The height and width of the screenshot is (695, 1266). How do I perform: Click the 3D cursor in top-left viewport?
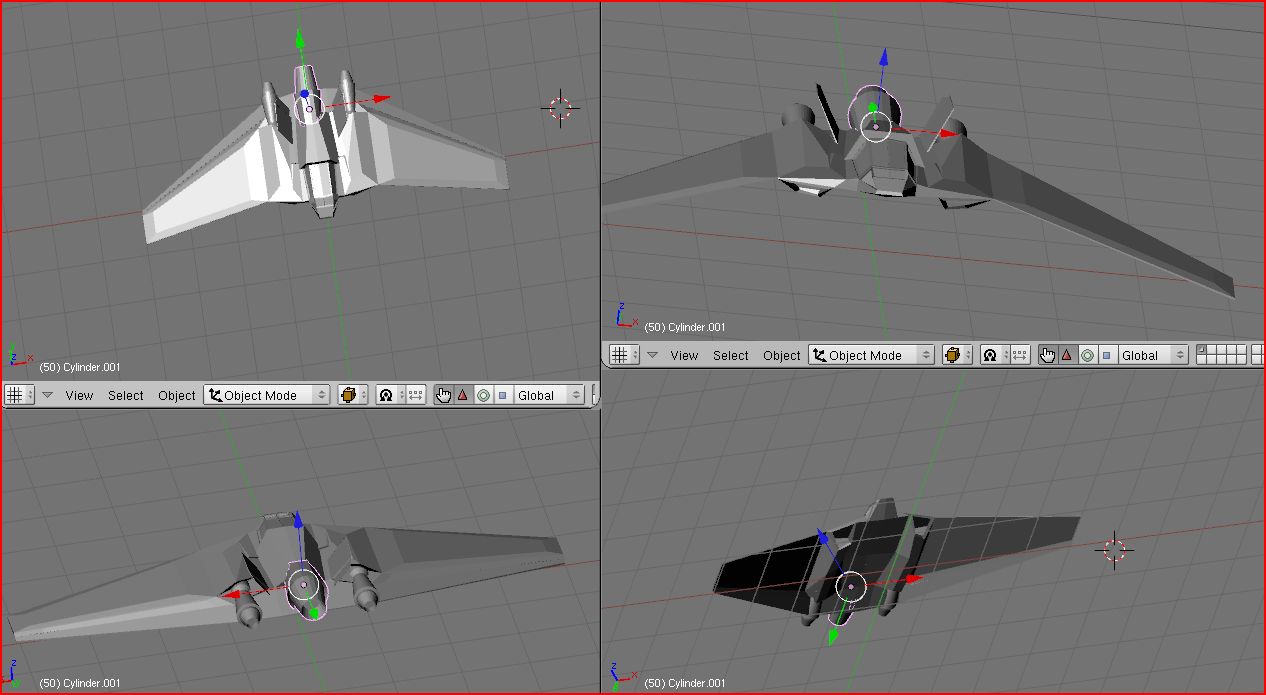pyautogui.click(x=560, y=108)
